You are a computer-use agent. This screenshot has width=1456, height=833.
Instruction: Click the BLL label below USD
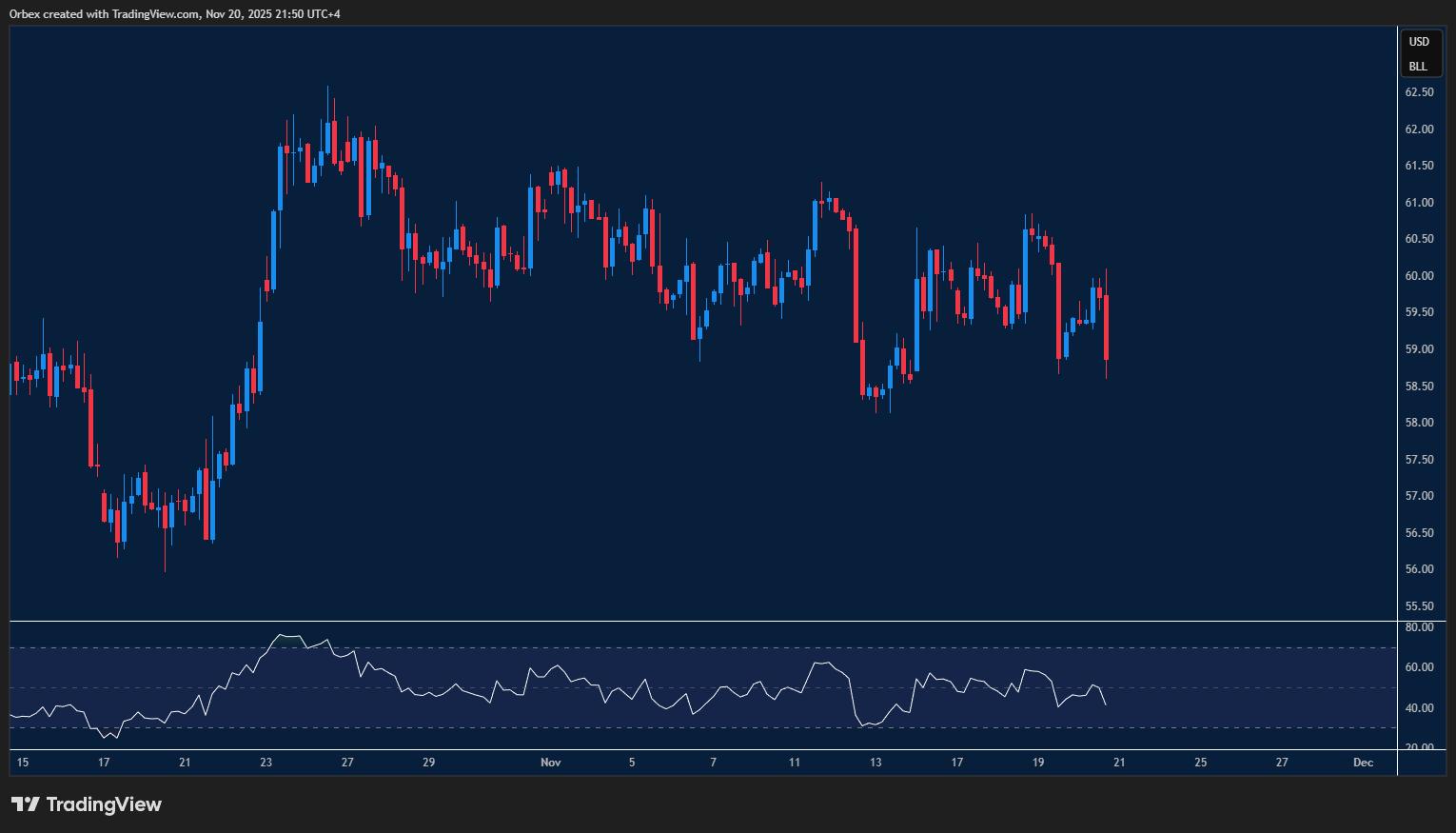[1419, 66]
